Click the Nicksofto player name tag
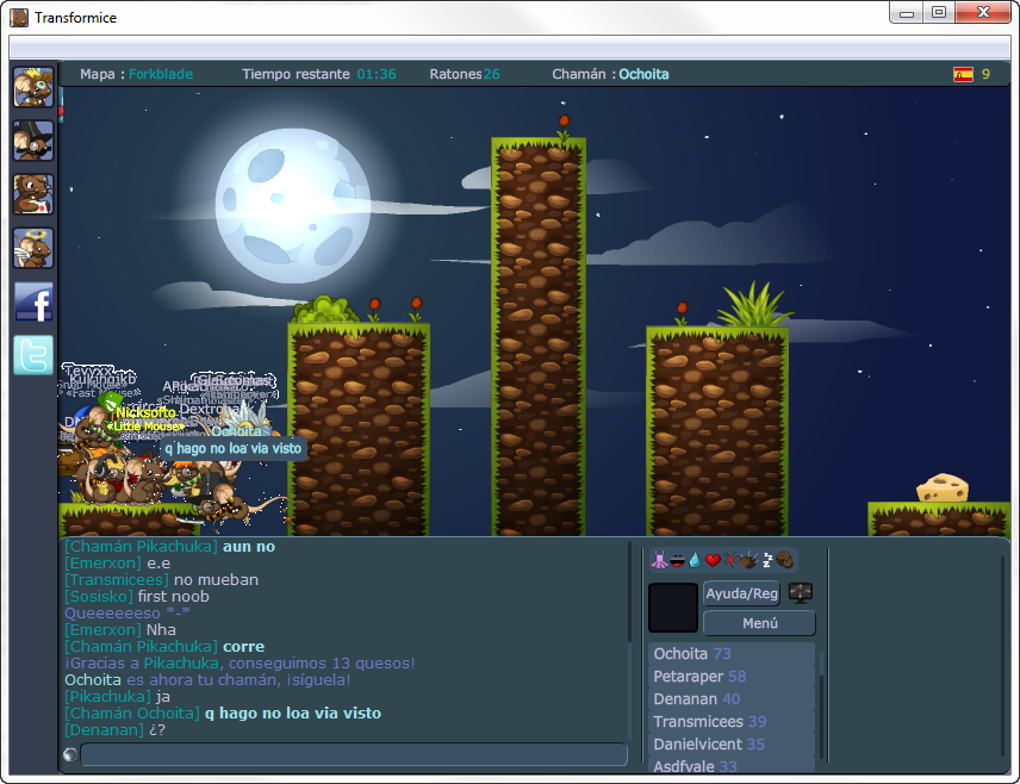Viewport: 1020px width, 784px height. tap(146, 412)
